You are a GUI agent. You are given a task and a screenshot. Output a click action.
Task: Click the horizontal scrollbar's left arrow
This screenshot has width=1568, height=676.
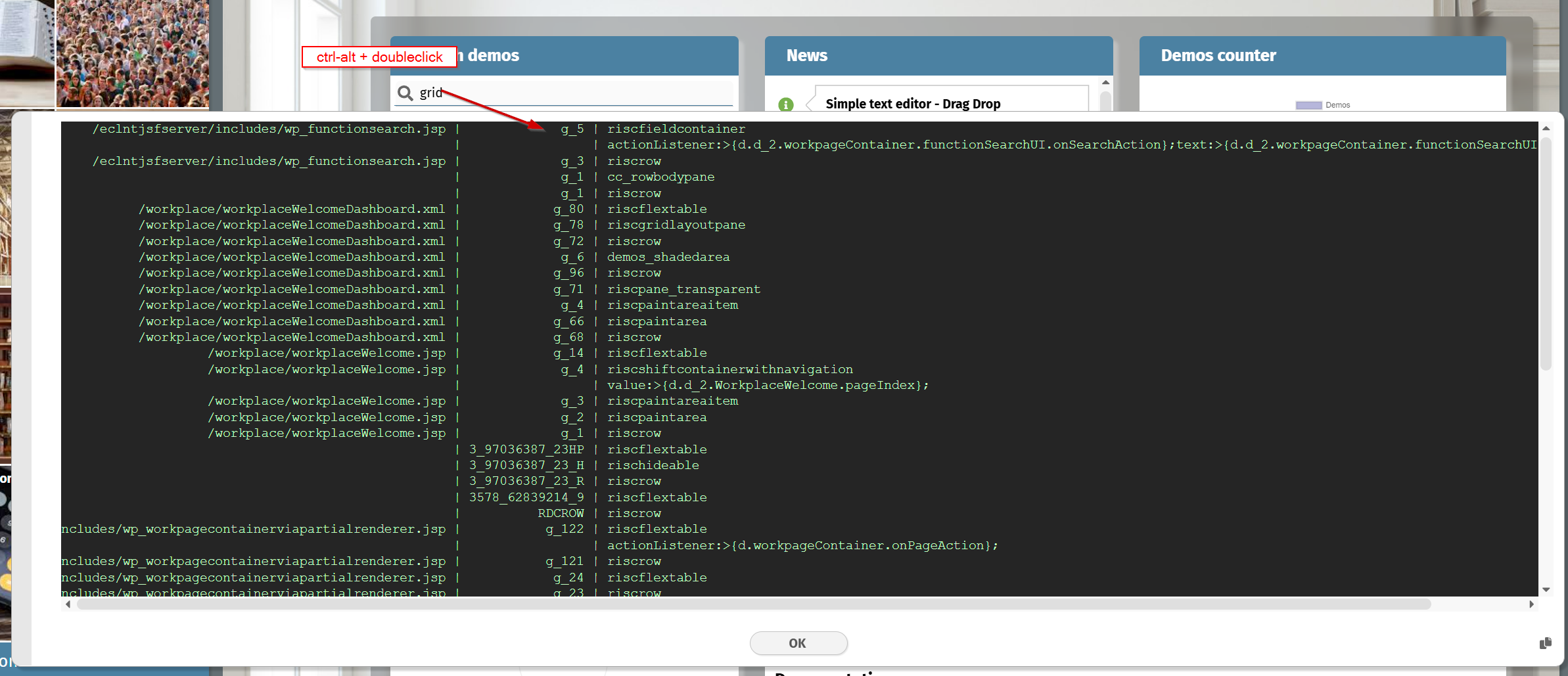pyautogui.click(x=68, y=604)
